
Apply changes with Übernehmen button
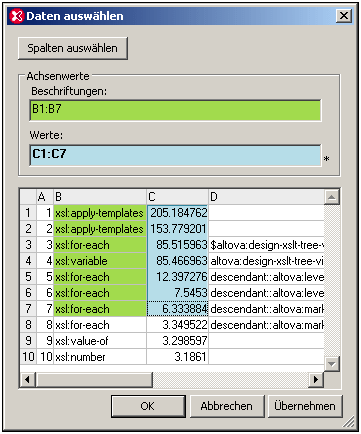(x=305, y=406)
